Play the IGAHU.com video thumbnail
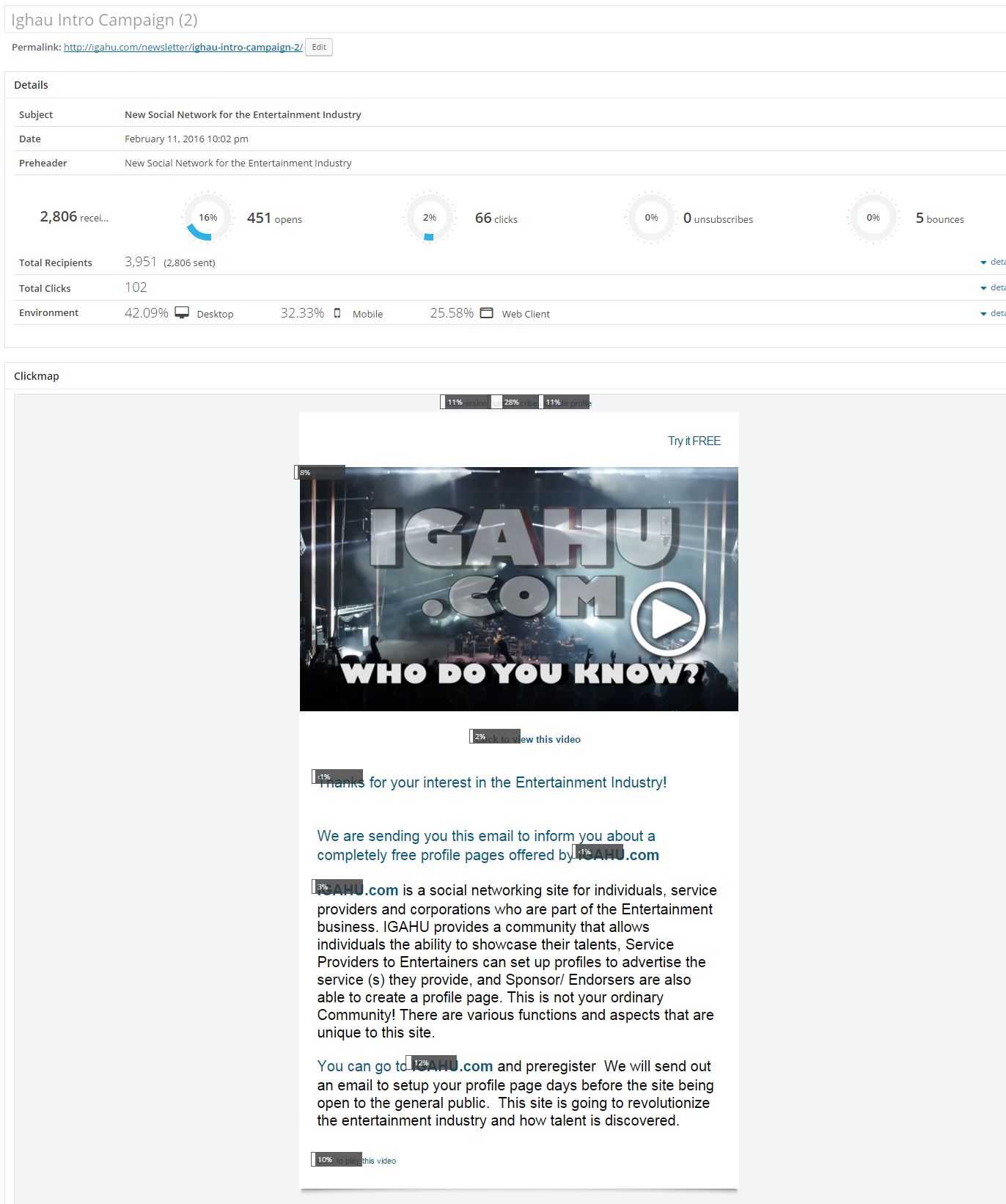Screen dimensions: 1006x1204 point(519,589)
